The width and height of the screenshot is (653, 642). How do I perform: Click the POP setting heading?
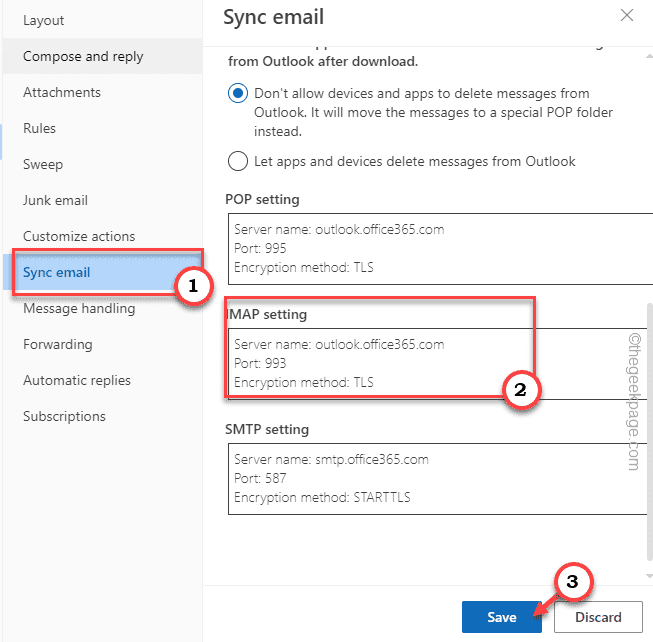pyautogui.click(x=262, y=199)
